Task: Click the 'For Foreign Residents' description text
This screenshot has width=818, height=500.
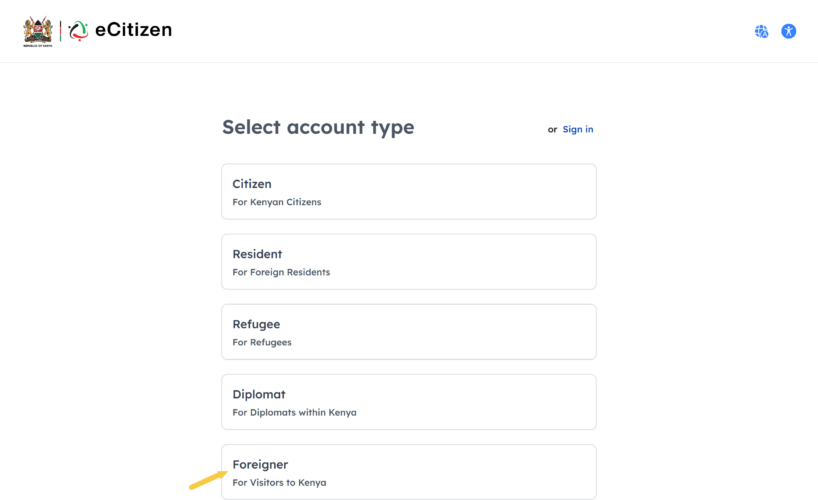Action: point(281,272)
